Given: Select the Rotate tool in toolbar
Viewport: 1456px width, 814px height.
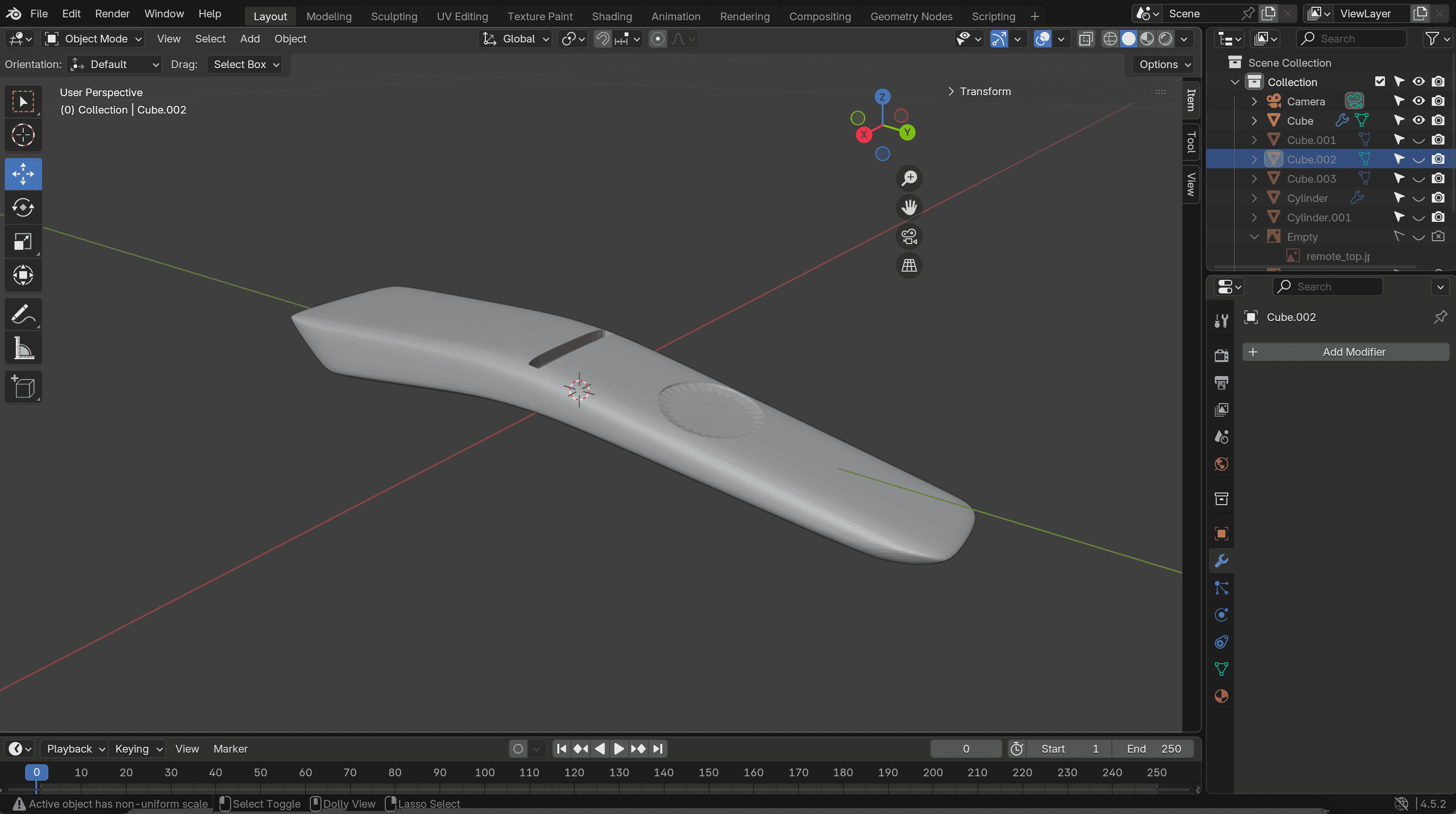Looking at the screenshot, I should click(x=23, y=207).
